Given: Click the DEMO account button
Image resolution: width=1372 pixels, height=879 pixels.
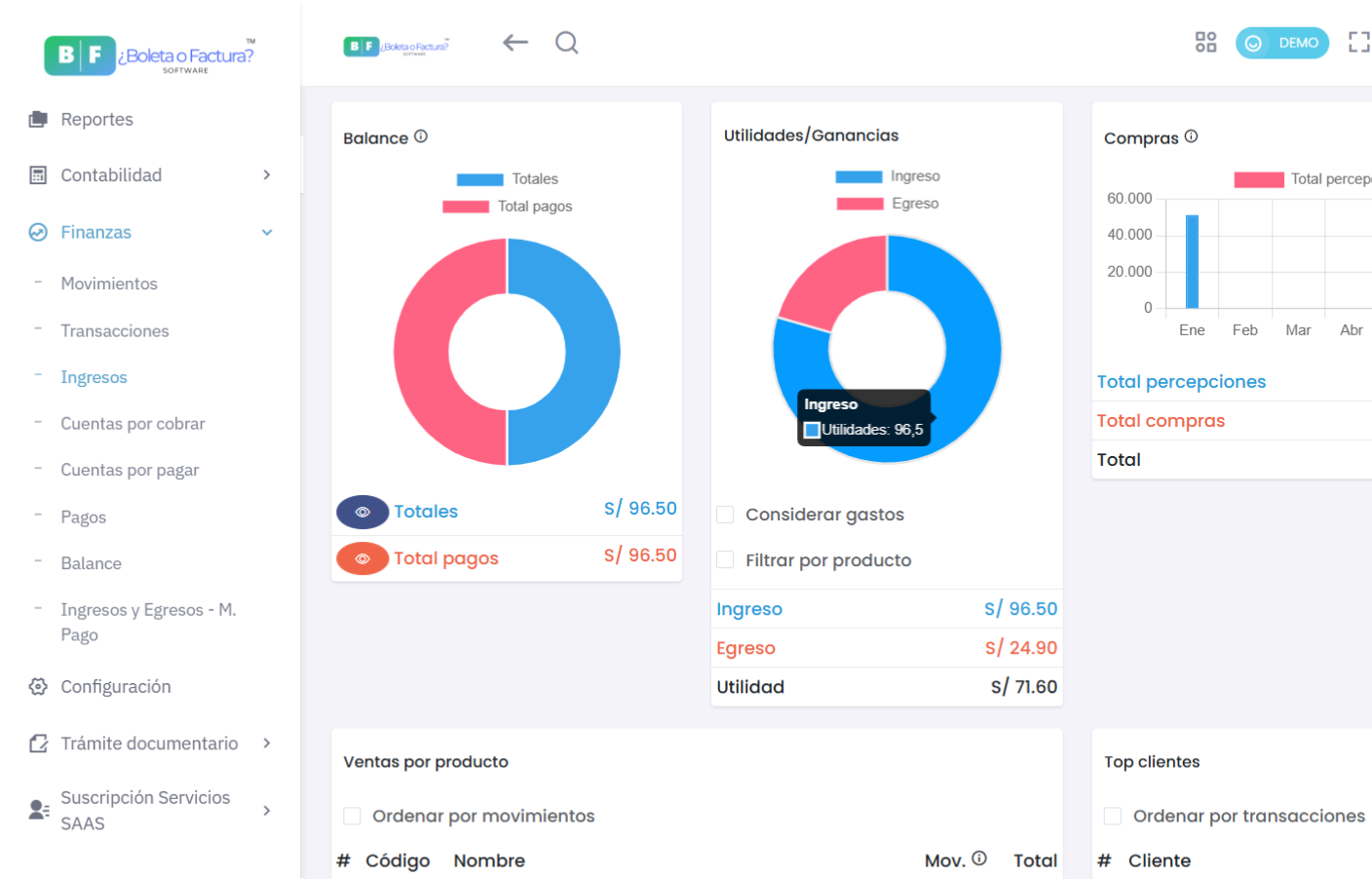Looking at the screenshot, I should tap(1282, 43).
